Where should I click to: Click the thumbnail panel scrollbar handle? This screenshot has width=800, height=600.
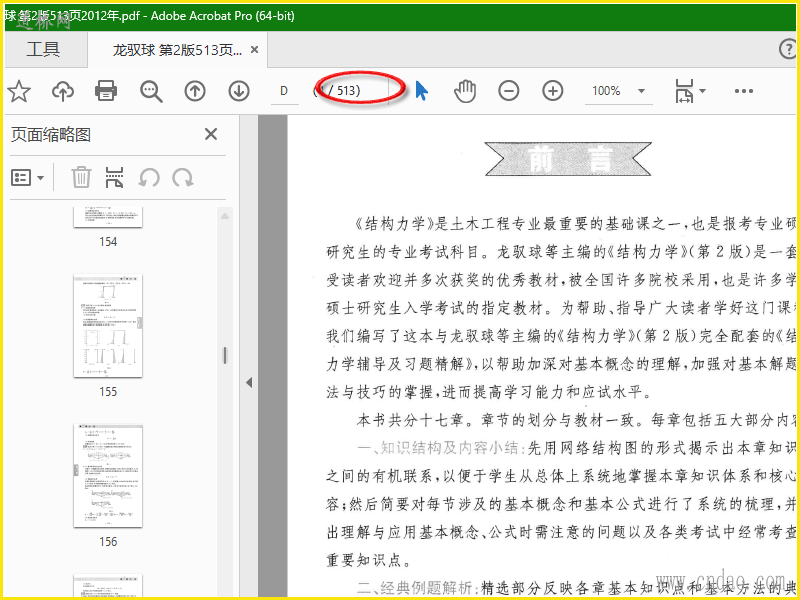[x=225, y=355]
